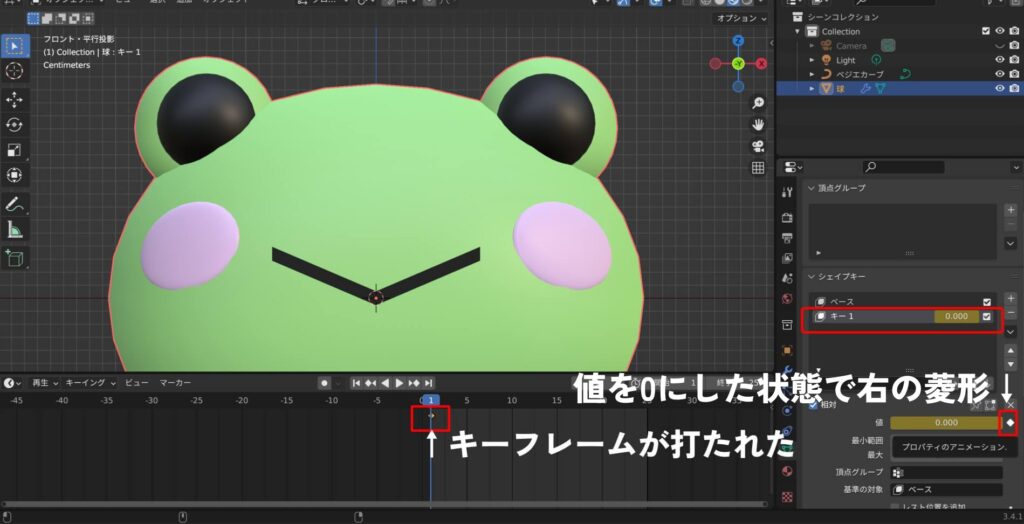Uncheck the ベース shape key checkbox
1024x524 pixels.
click(x=987, y=301)
